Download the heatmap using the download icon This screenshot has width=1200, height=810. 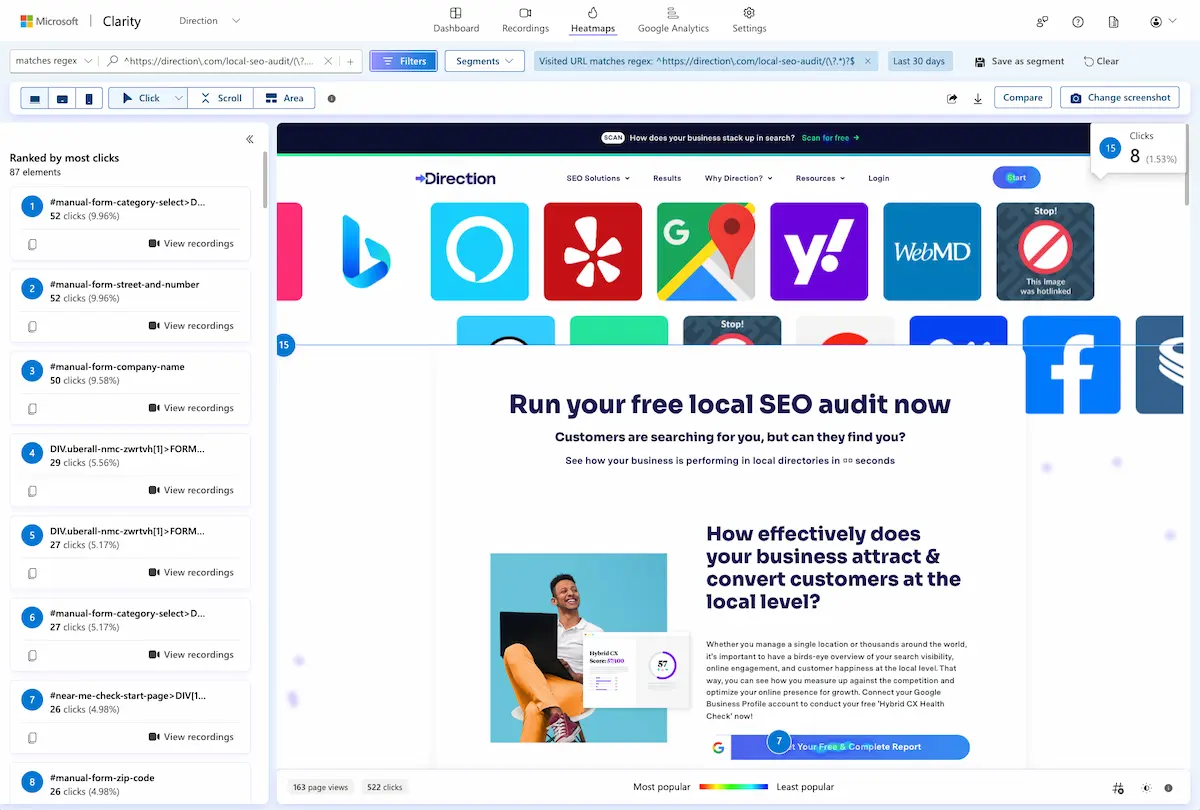pos(977,98)
